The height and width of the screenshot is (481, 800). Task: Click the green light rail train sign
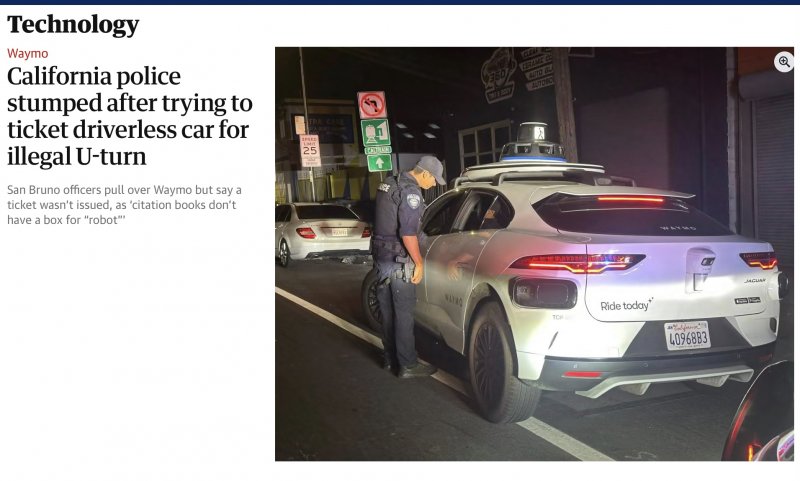[x=376, y=133]
